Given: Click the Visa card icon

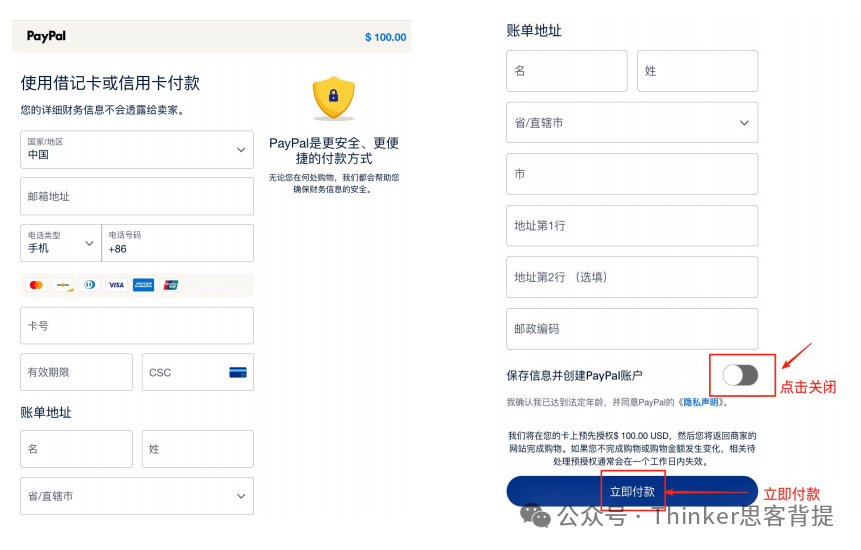Looking at the screenshot, I should (x=116, y=285).
